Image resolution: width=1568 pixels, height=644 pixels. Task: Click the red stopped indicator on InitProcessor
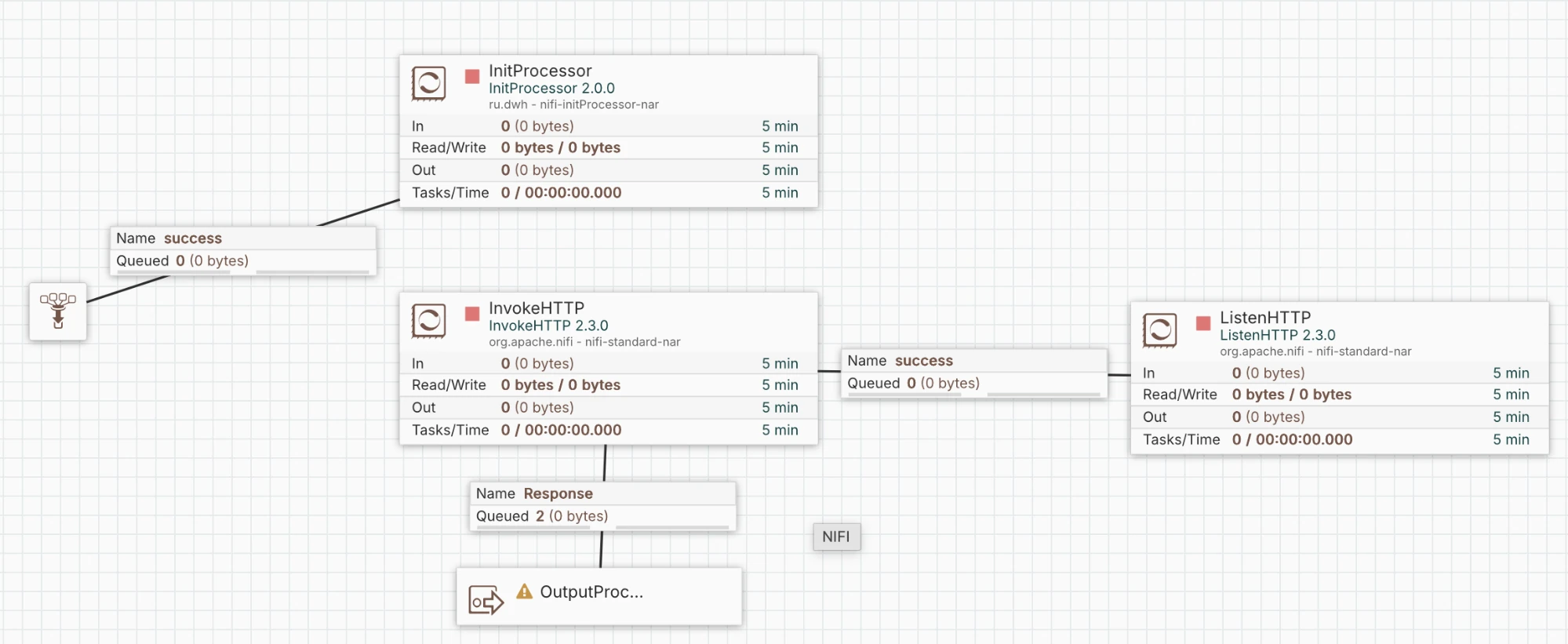click(472, 76)
